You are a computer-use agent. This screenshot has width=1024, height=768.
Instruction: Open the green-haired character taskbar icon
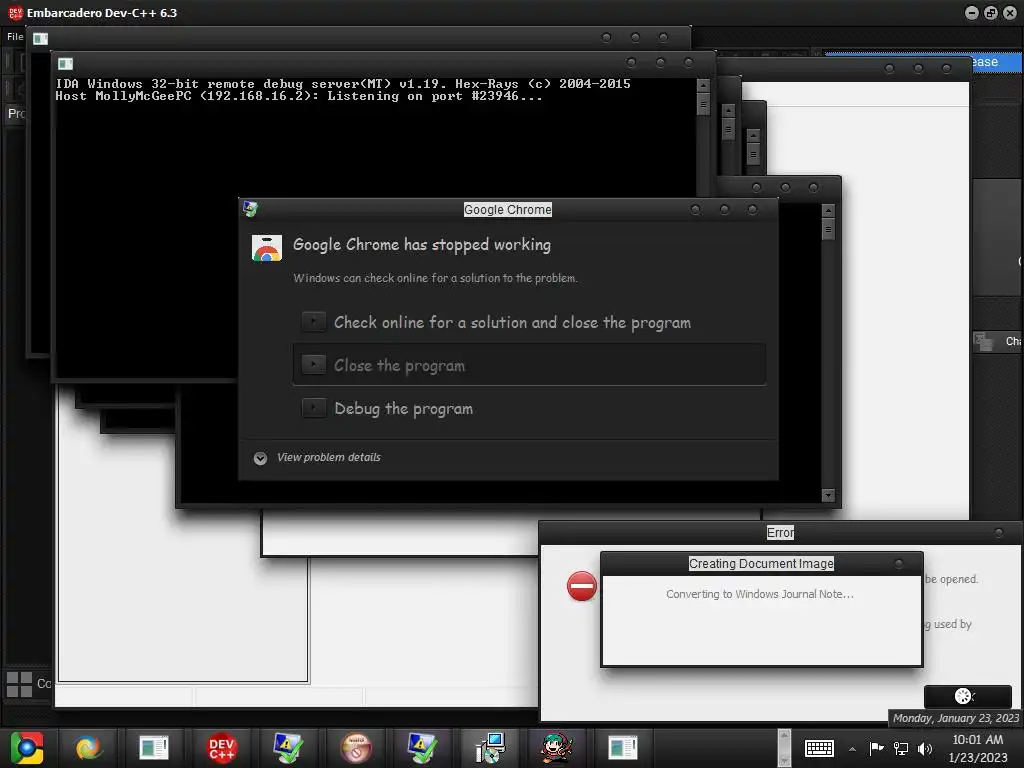(x=556, y=748)
